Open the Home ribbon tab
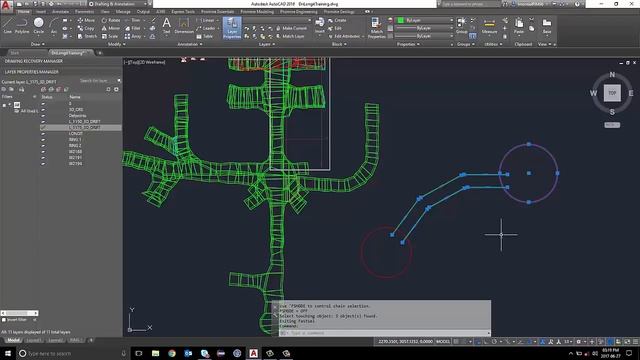 pyautogui.click(x=23, y=12)
